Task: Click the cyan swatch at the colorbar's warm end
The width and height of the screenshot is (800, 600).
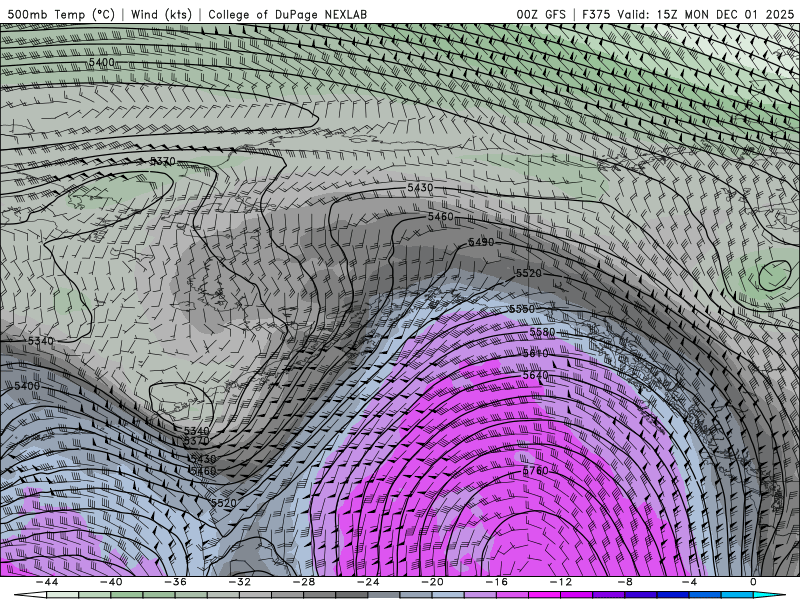Action: pos(769,595)
